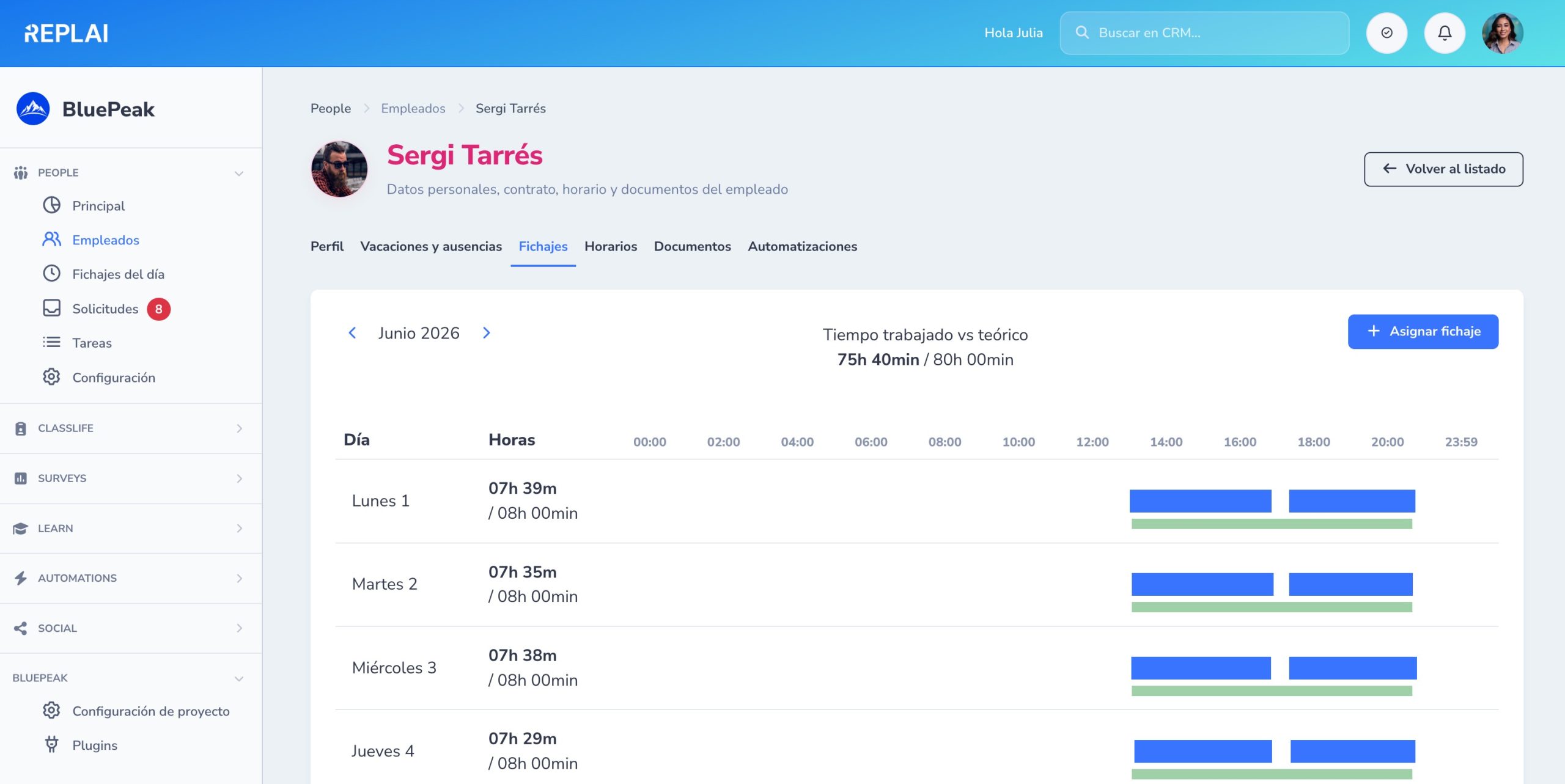Click the 07h 39m hours for Lunes 1

click(523, 488)
